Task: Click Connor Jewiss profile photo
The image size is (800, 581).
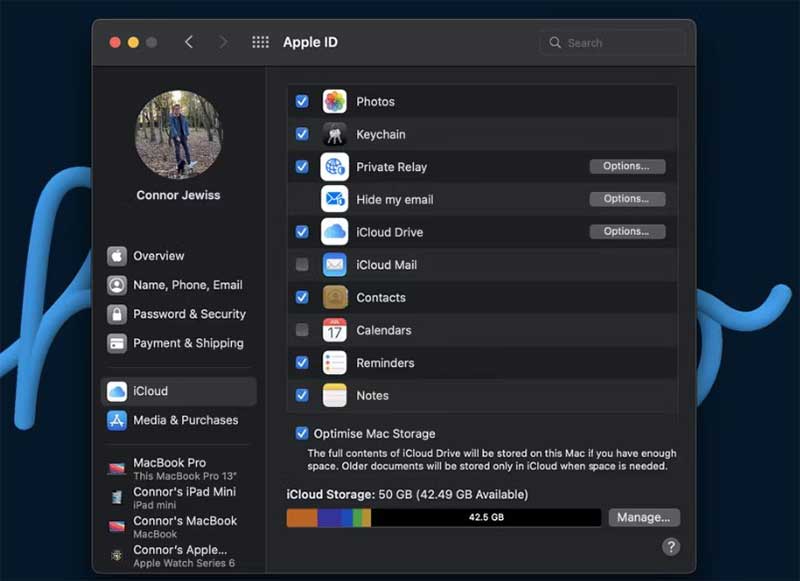Action: (x=178, y=134)
